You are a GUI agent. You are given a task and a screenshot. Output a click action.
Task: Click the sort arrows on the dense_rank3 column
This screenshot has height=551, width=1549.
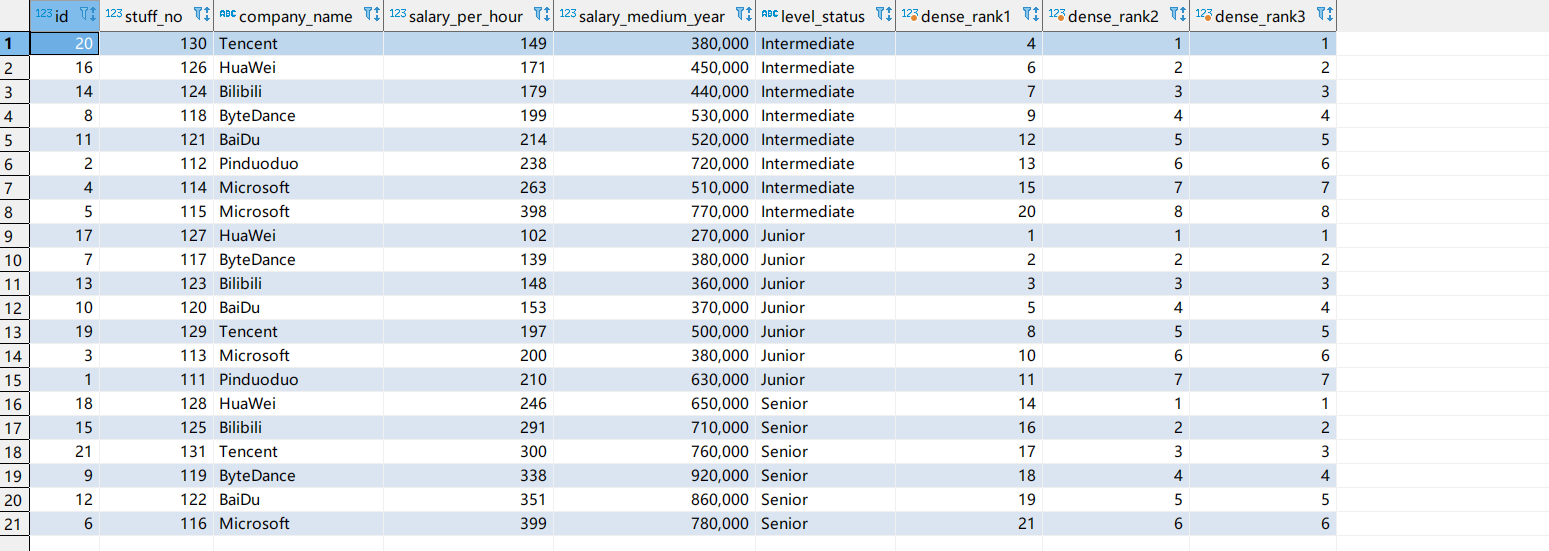click(x=1330, y=15)
